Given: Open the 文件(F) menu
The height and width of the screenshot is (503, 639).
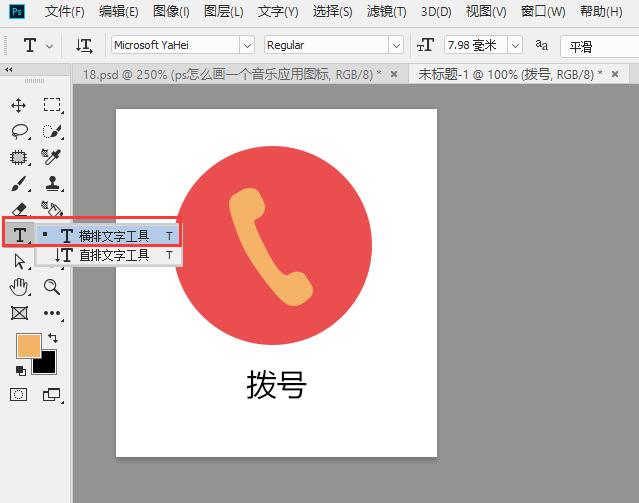Looking at the screenshot, I should point(64,11).
